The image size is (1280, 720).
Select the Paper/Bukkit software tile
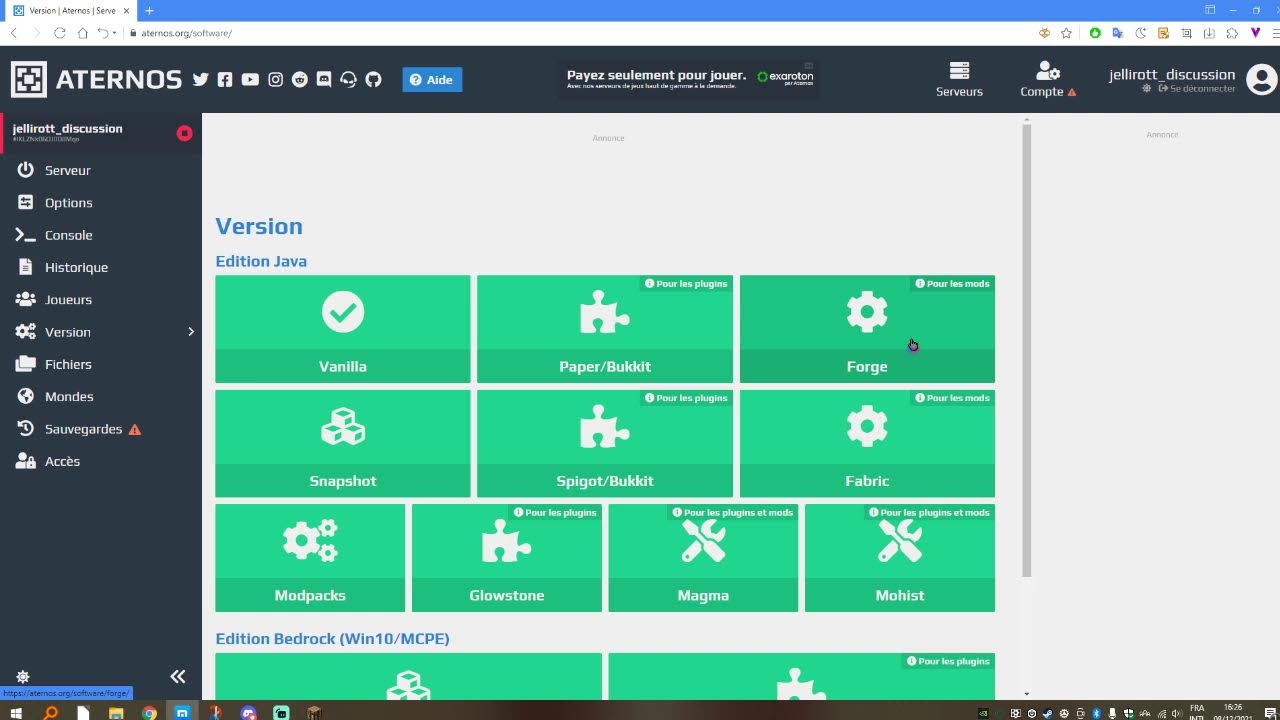[605, 329]
